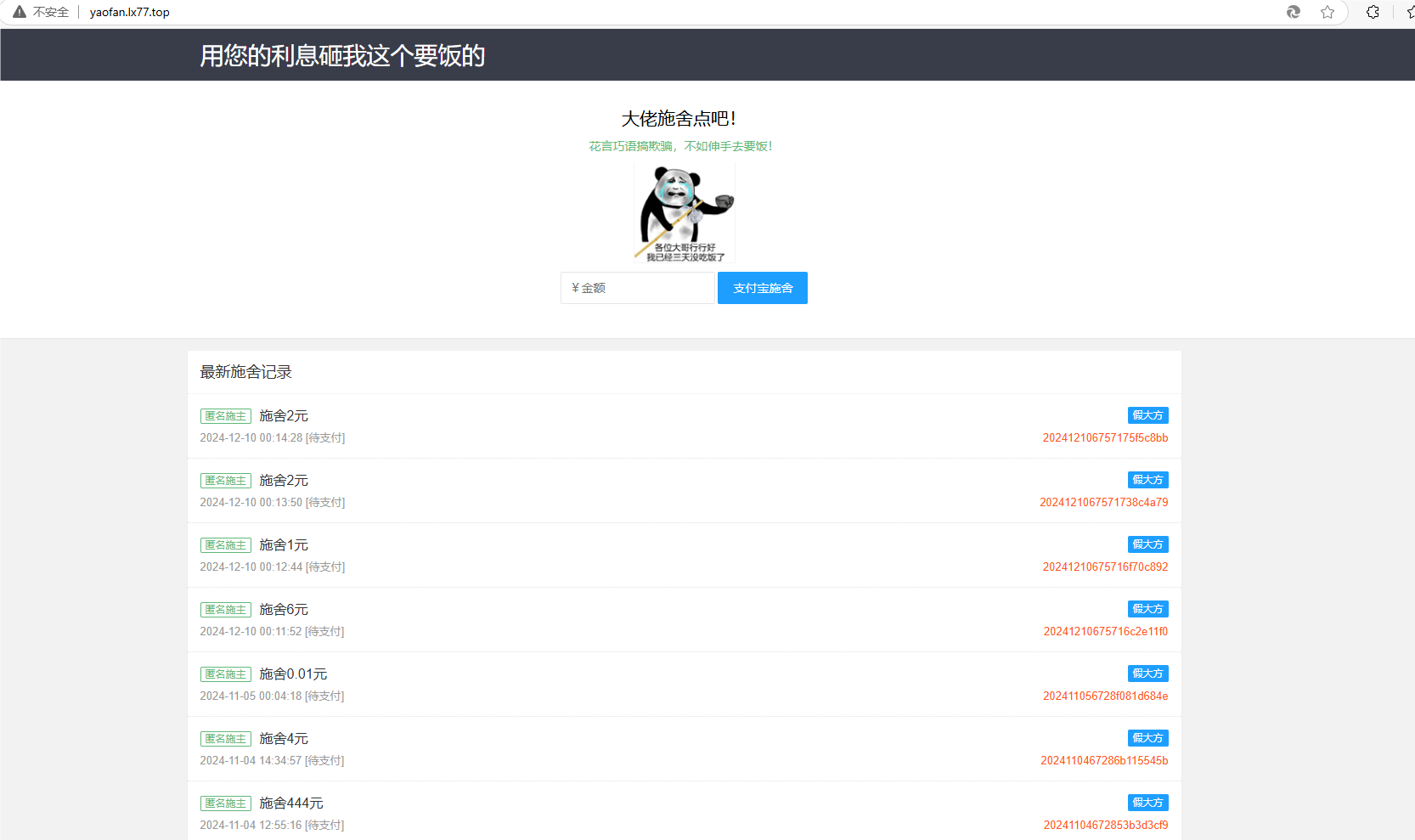Click the 支付宝施舍 button
The image size is (1415, 840).
click(x=763, y=288)
